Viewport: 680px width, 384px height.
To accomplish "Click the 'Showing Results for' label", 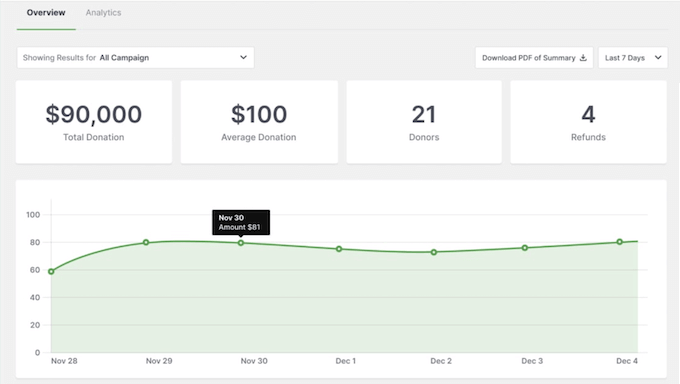I will pos(59,58).
